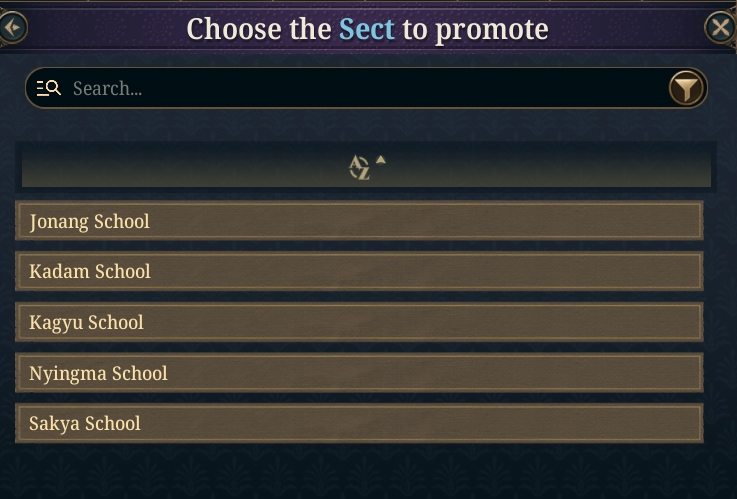Click the Nyingma School label text
The height and width of the screenshot is (499, 737).
[98, 374]
